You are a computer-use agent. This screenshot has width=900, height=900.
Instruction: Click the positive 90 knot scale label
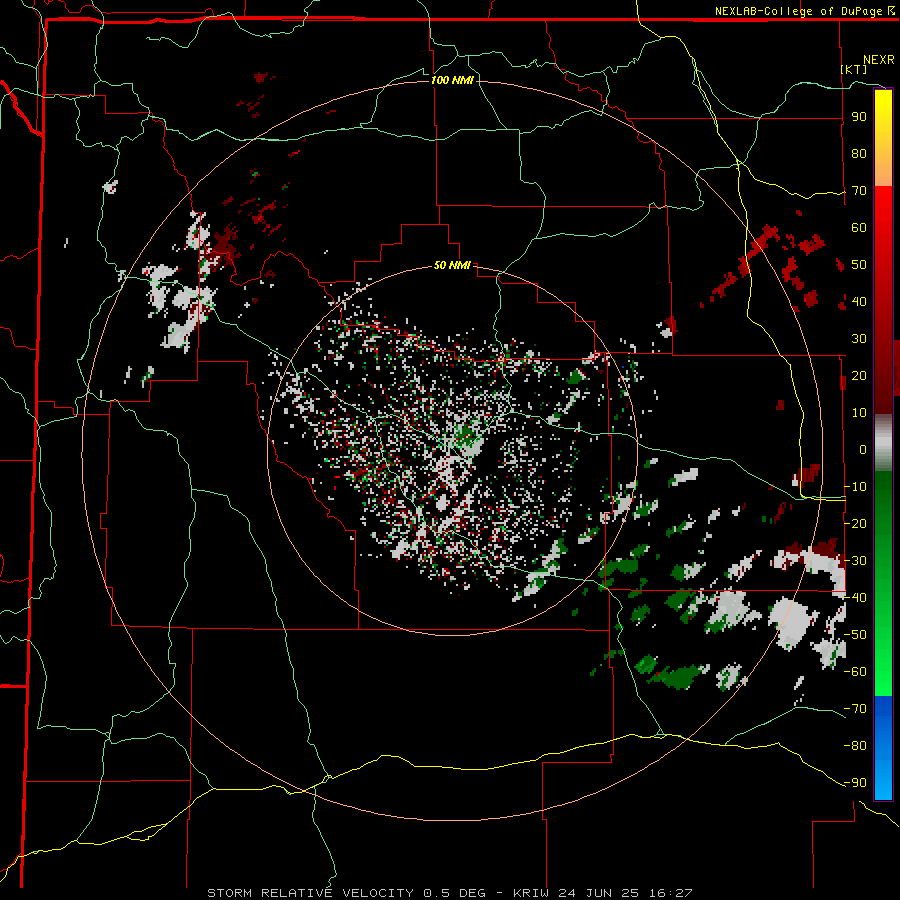[859, 117]
